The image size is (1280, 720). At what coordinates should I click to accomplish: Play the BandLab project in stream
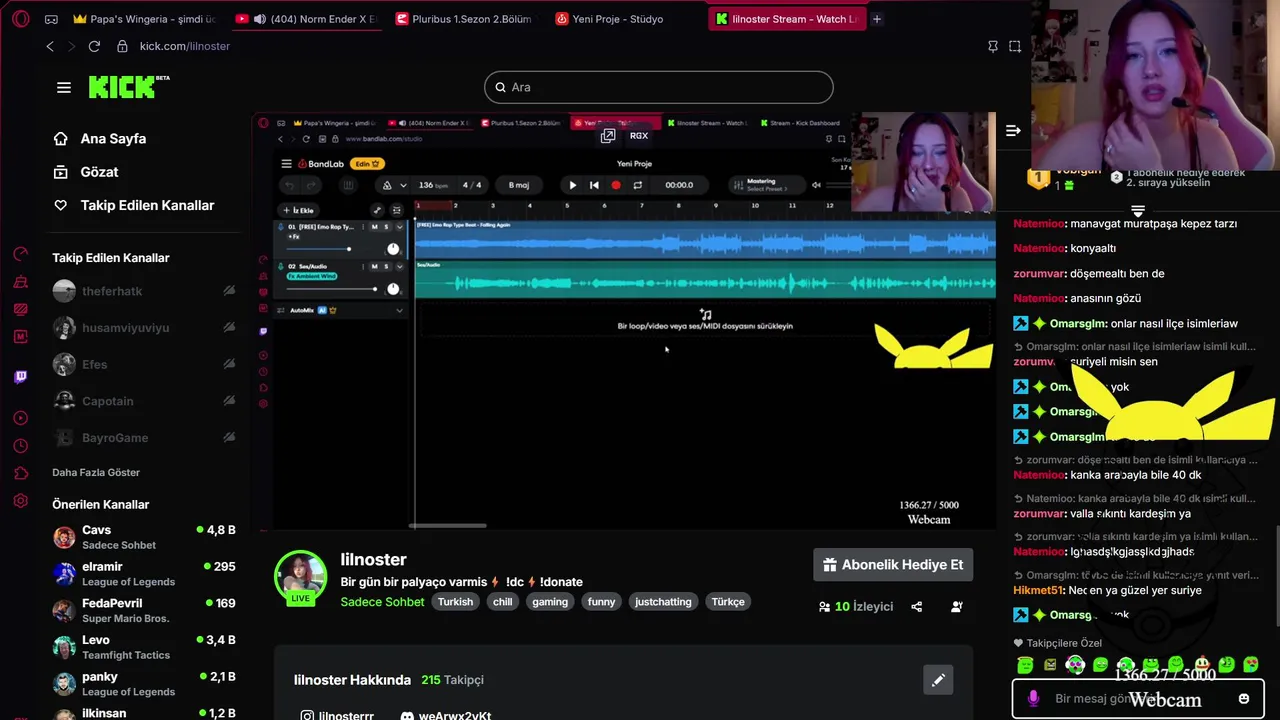point(572,185)
